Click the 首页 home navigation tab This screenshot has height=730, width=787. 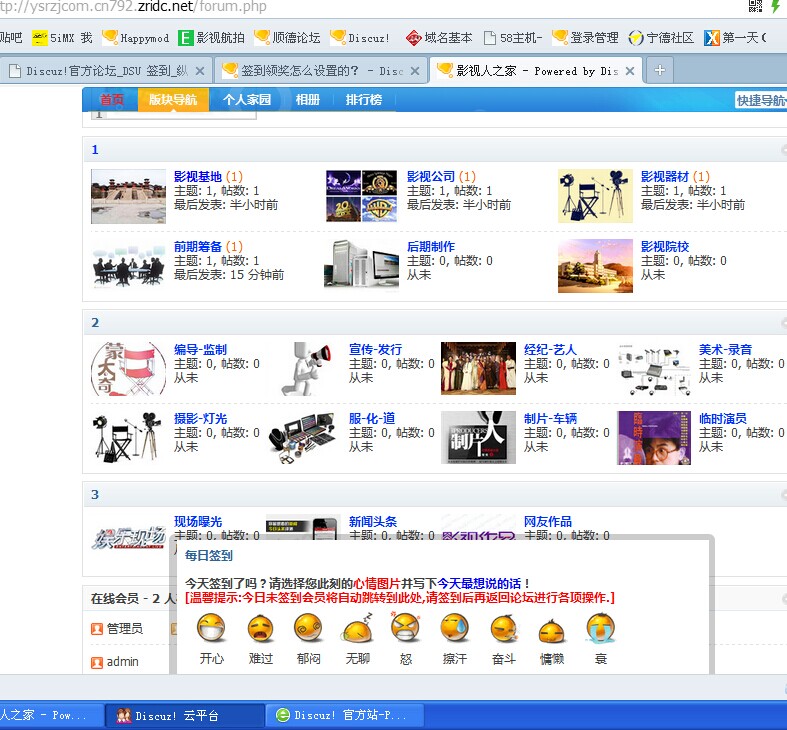[x=111, y=99]
